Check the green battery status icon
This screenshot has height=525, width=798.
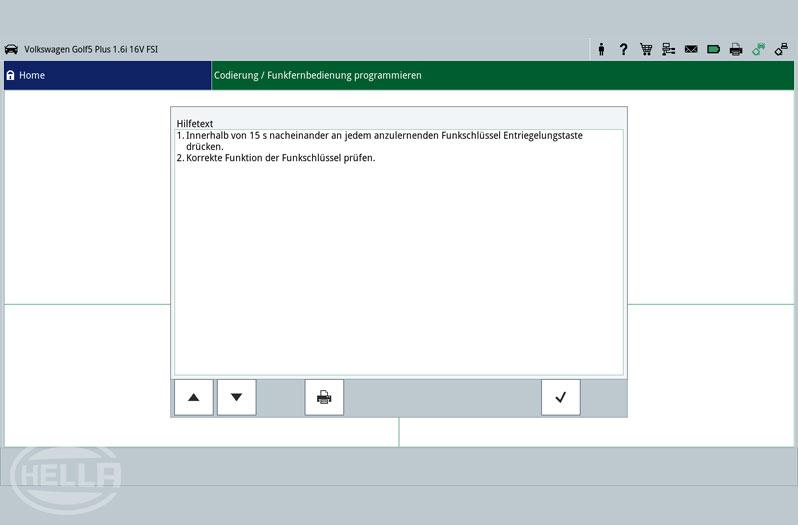[714, 49]
